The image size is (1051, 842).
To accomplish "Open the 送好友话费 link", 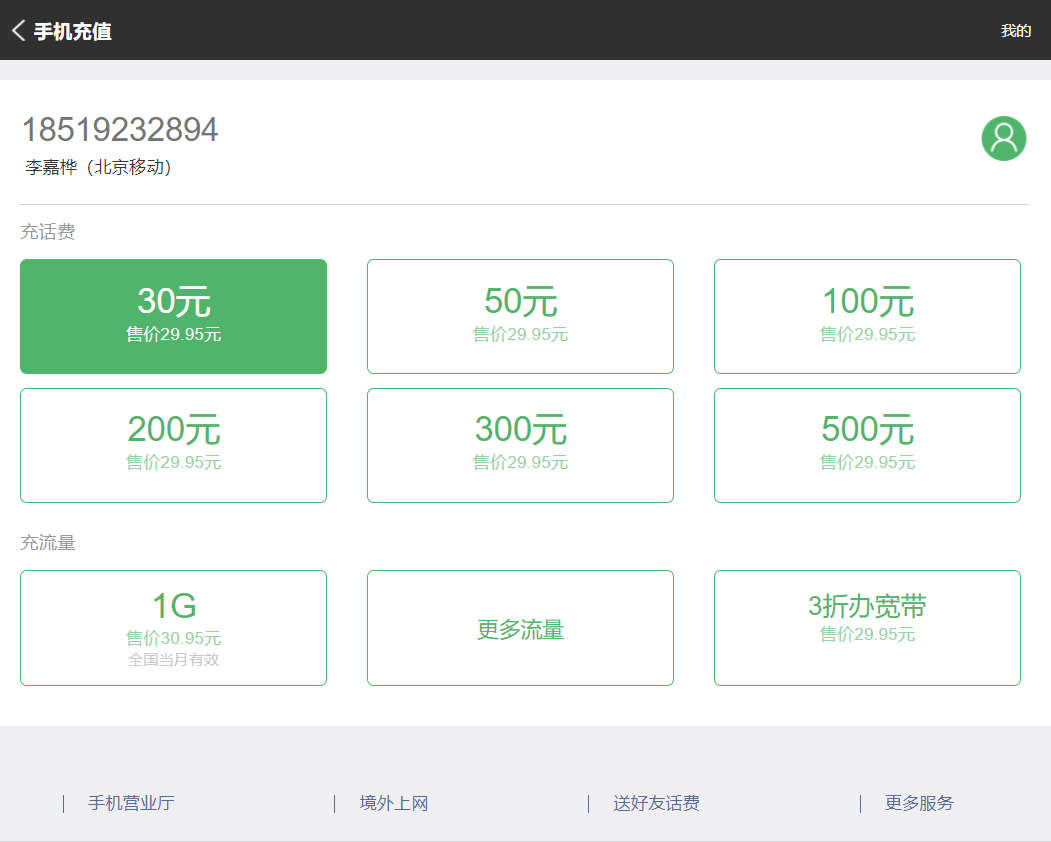I will pos(656,803).
